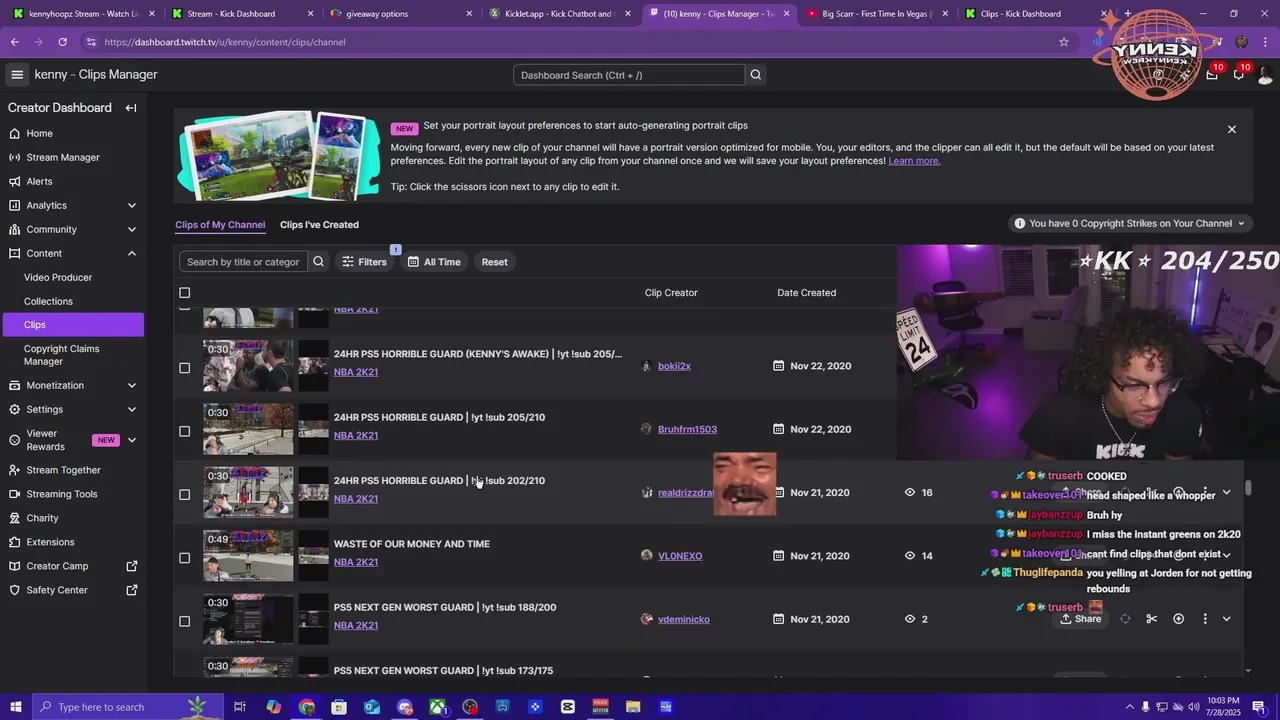
Task: Open the KENNY'S AWAKE clip thumbnail
Action: pos(249,366)
